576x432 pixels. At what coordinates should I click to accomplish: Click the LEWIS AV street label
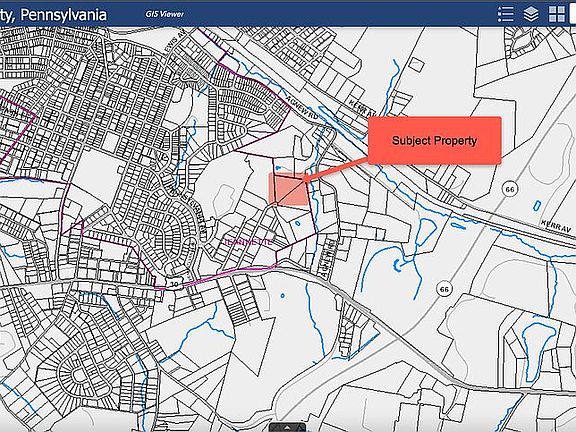179,42
